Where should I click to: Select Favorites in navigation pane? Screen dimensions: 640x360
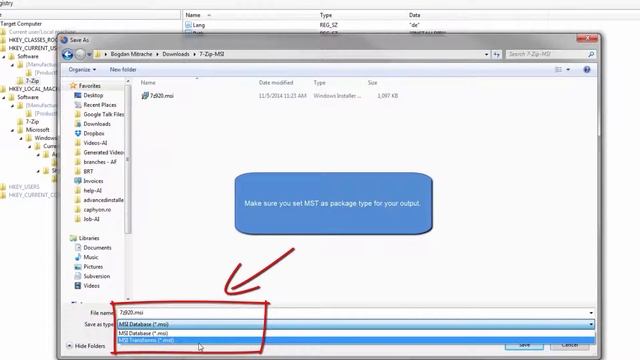click(89, 86)
